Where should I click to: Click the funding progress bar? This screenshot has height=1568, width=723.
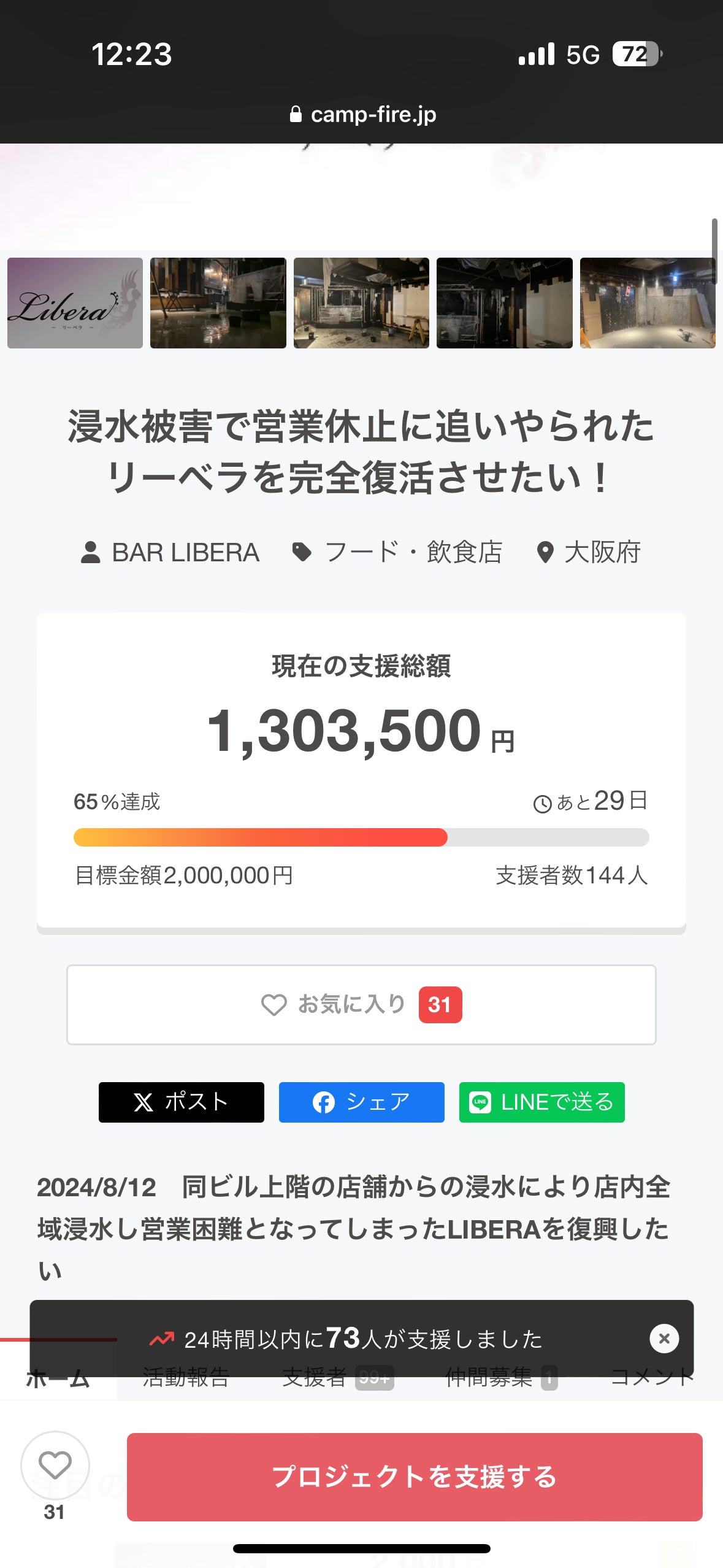[x=361, y=837]
